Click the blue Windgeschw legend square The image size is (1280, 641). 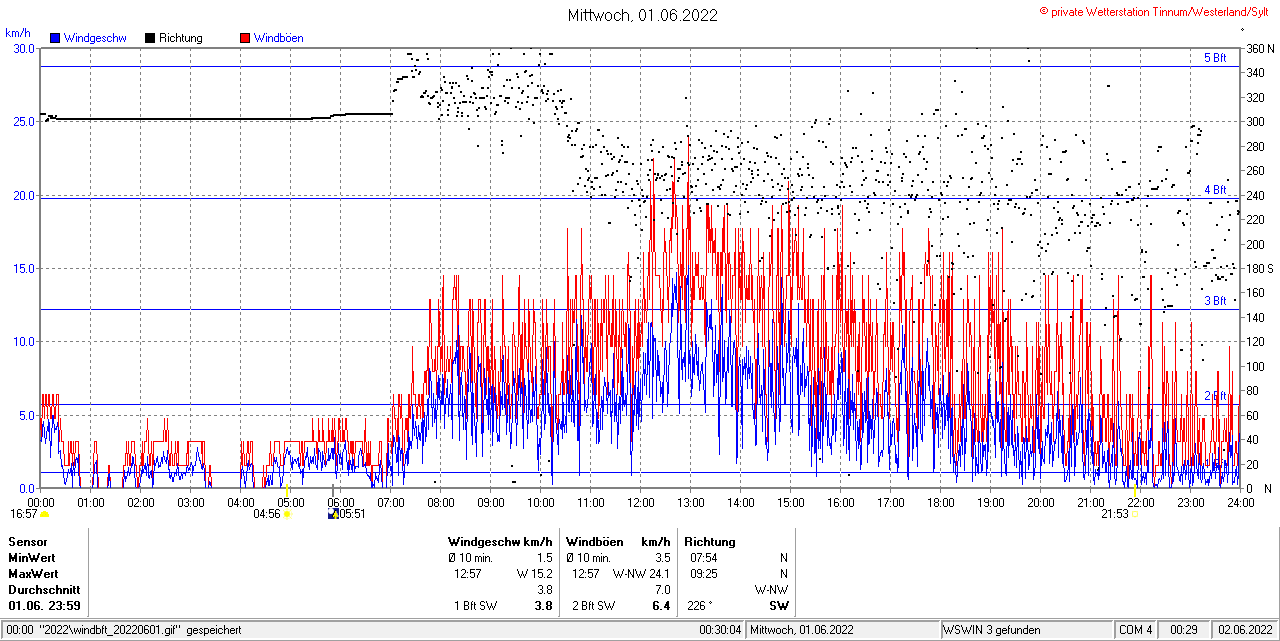coord(55,38)
